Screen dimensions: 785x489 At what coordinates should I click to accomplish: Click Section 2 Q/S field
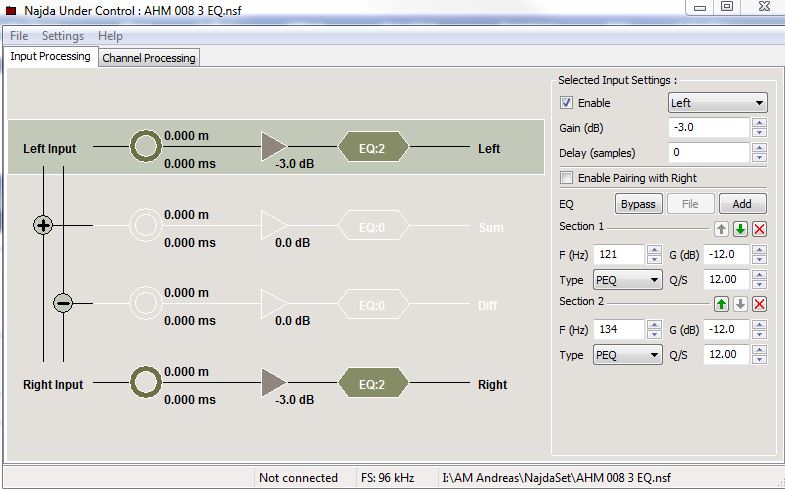pos(726,354)
